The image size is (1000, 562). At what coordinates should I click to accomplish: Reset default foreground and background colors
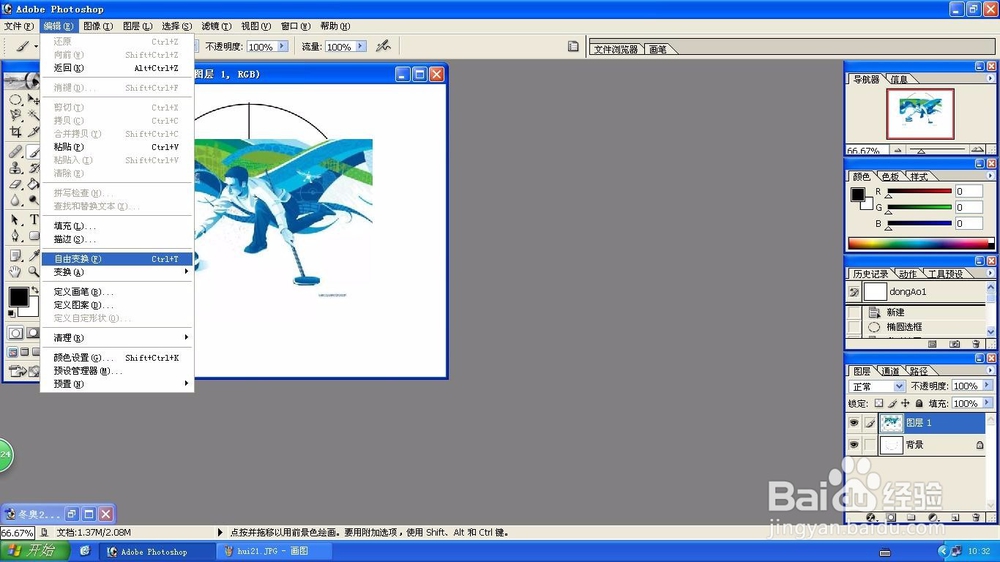pos(11,313)
